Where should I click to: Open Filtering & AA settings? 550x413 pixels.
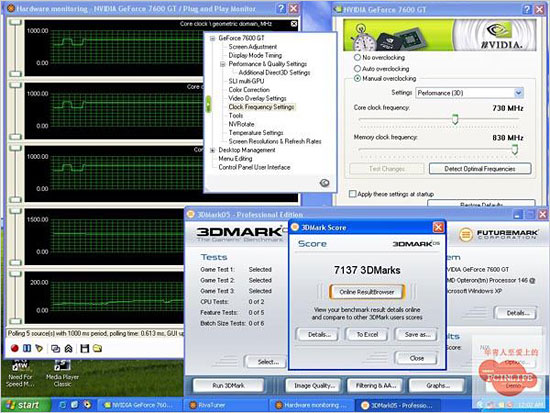click(376, 386)
